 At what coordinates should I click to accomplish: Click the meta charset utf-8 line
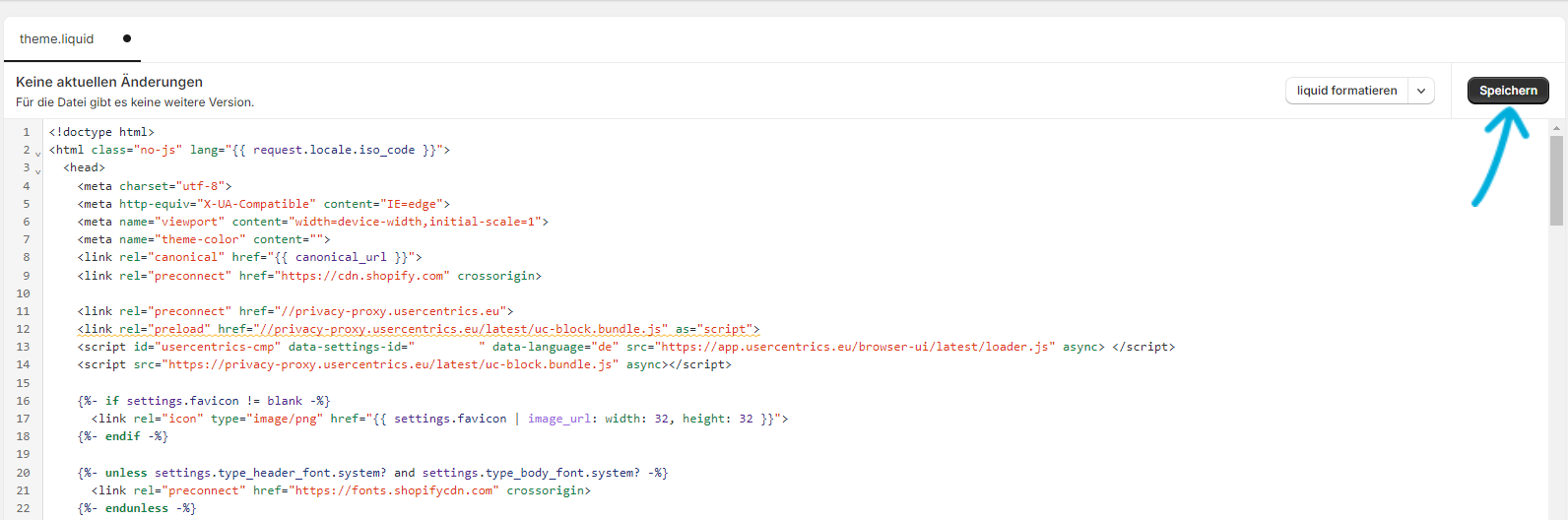coord(155,186)
